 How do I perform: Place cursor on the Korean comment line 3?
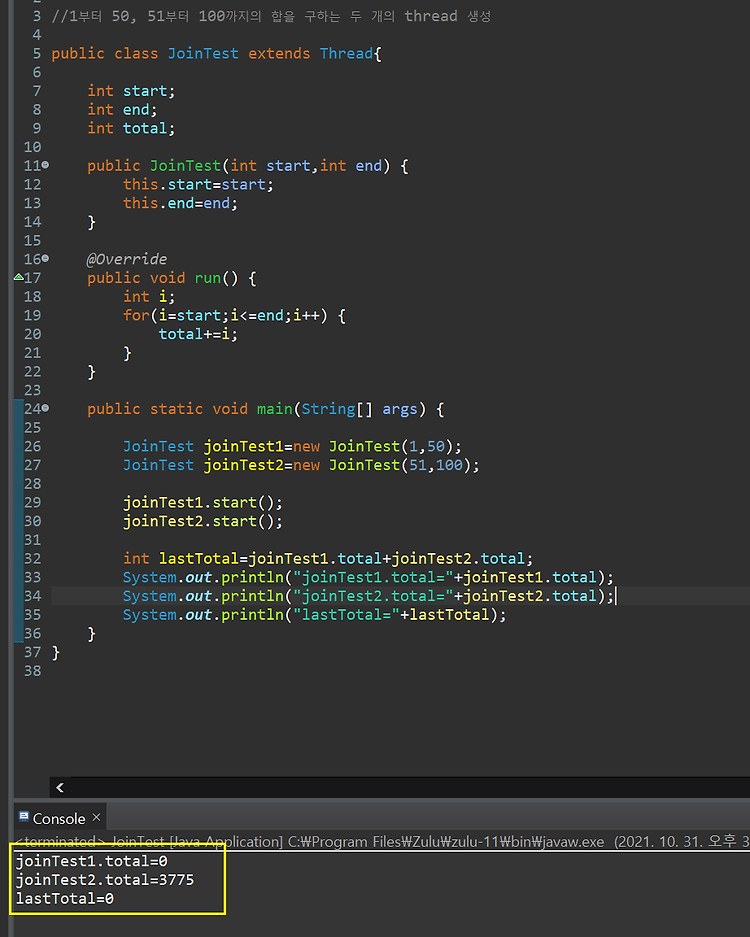(271, 16)
